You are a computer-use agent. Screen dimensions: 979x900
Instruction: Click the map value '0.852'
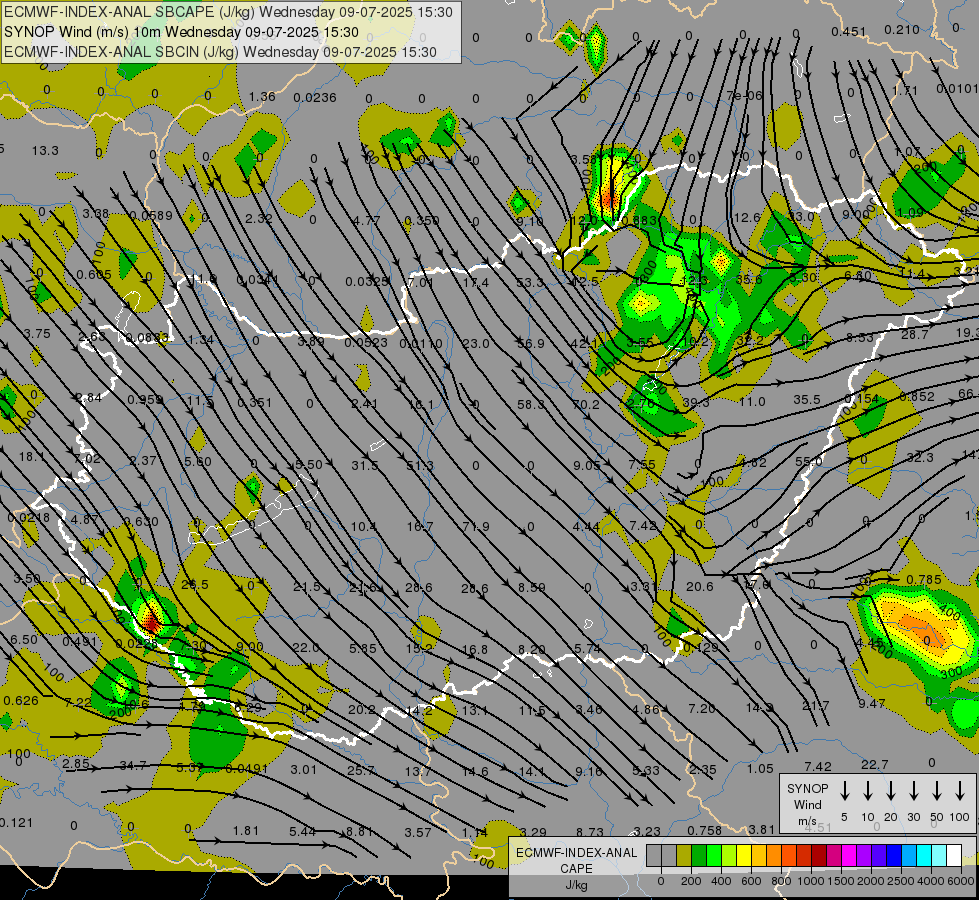click(x=917, y=396)
